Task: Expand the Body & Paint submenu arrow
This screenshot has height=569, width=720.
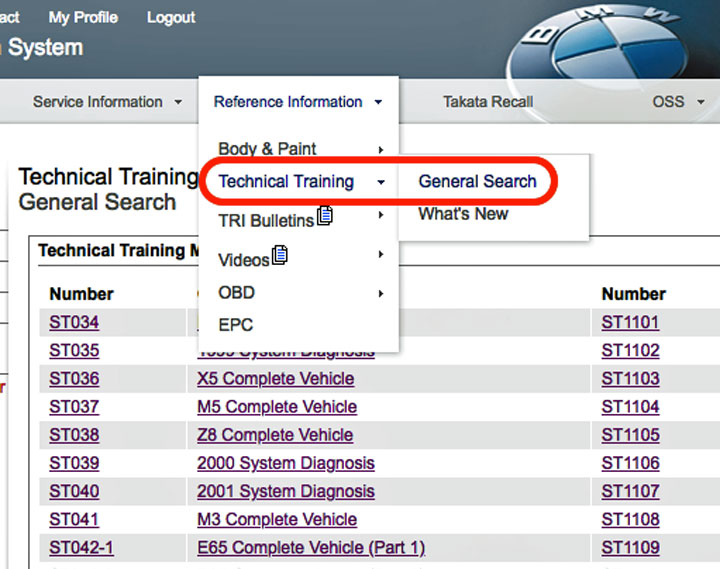Action: 381,150
